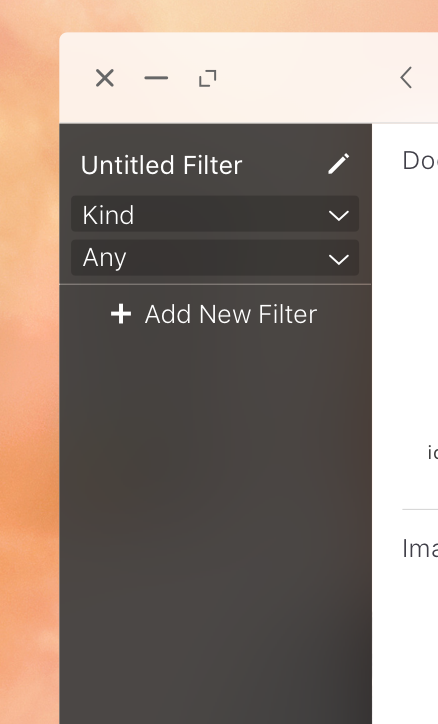Image resolution: width=438 pixels, height=724 pixels.
Task: Click the empty title bar area
Action: click(x=307, y=78)
